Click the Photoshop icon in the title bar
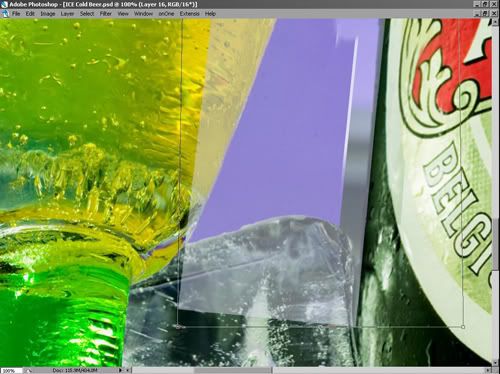The height and width of the screenshot is (374, 500). click(x=4, y=4)
